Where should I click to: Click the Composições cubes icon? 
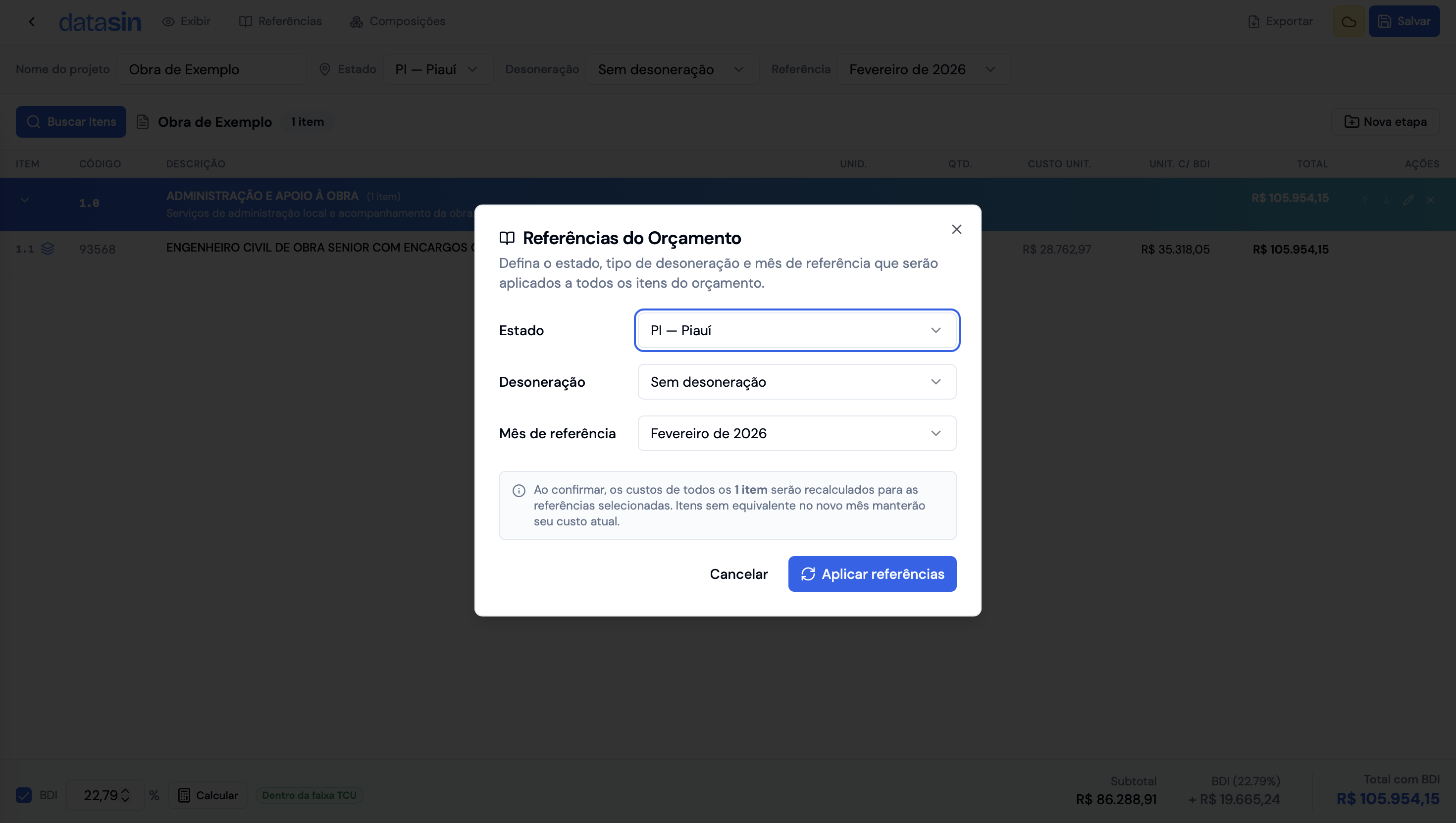(x=356, y=21)
